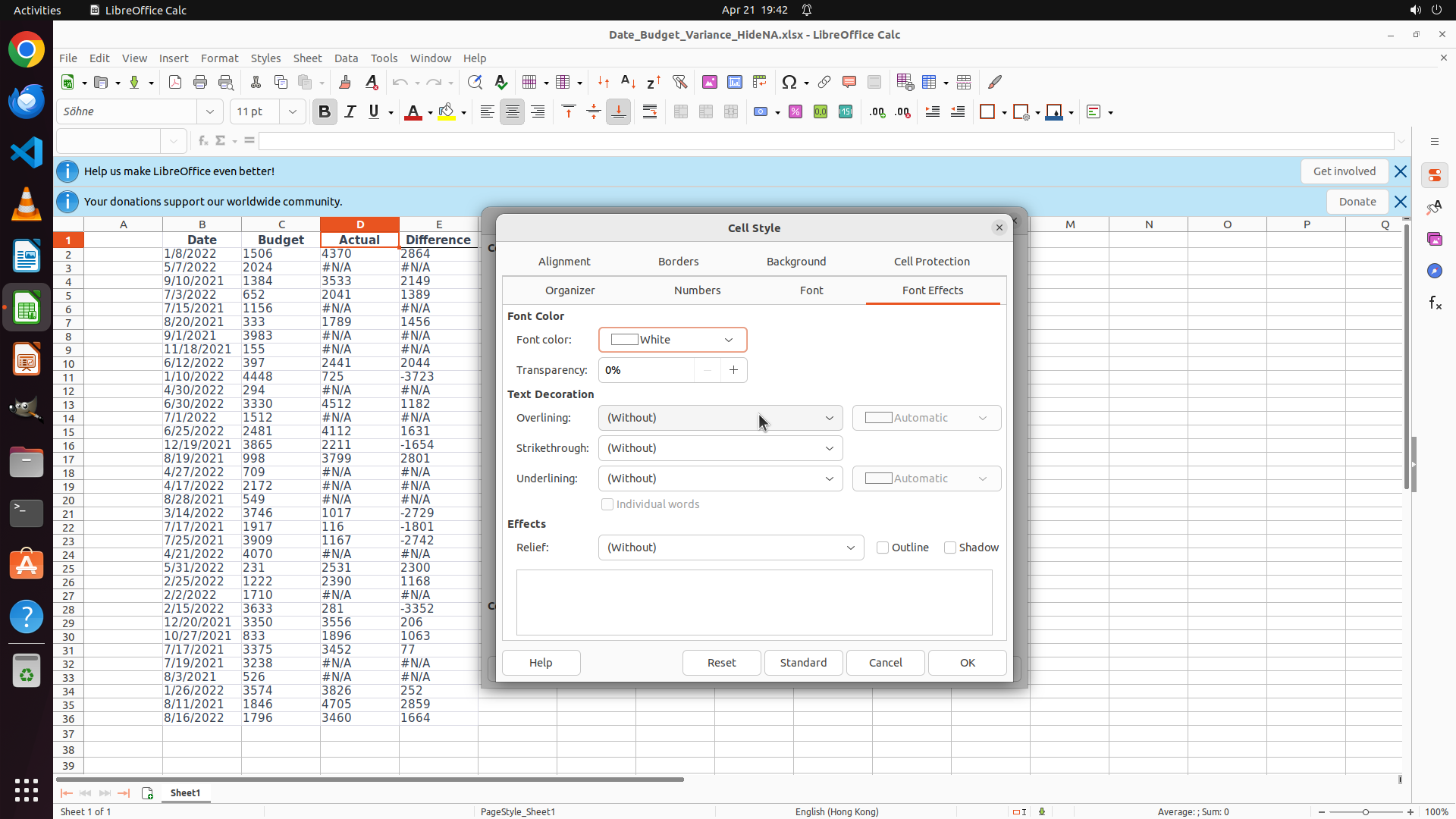Open the Functions sidebar panel icon

click(x=1435, y=303)
